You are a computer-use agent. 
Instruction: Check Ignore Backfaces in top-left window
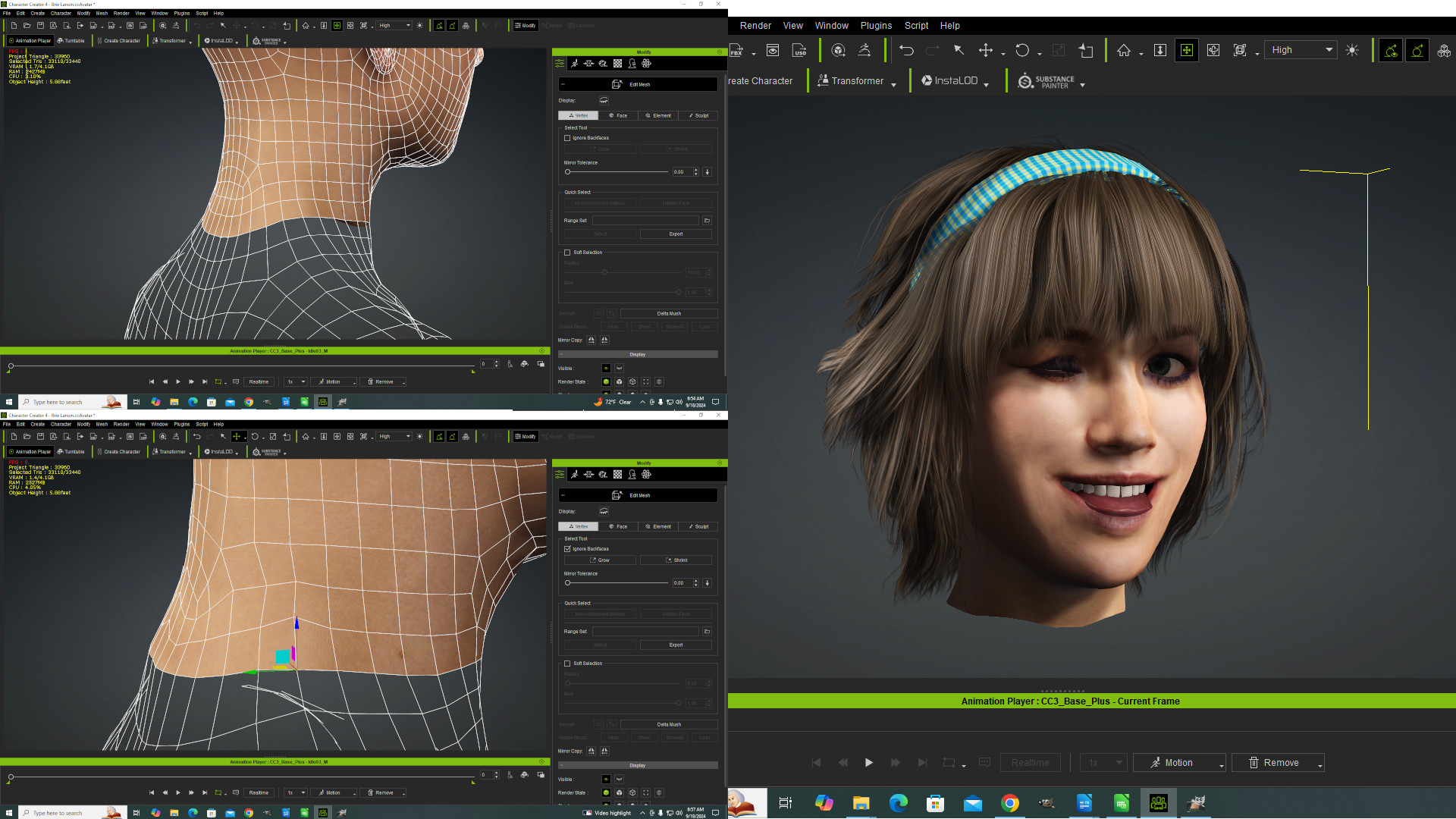click(567, 138)
